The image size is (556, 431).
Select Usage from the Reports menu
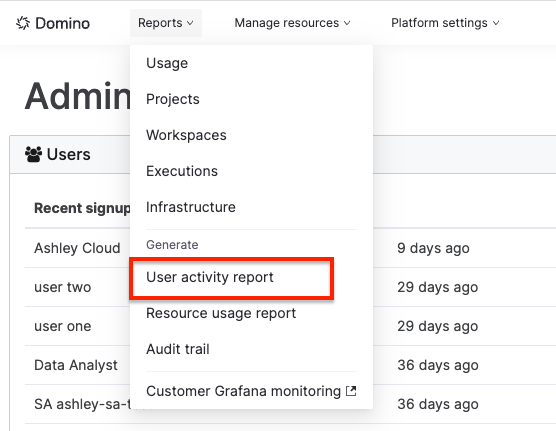tap(167, 63)
